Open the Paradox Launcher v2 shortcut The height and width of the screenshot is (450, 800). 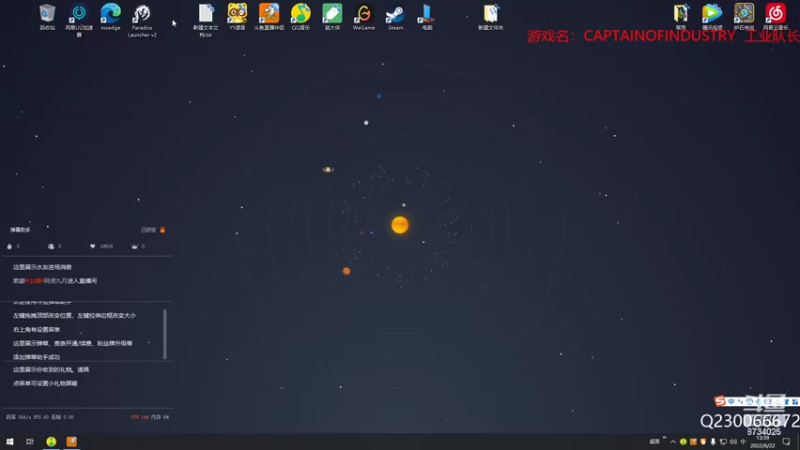click(x=142, y=19)
